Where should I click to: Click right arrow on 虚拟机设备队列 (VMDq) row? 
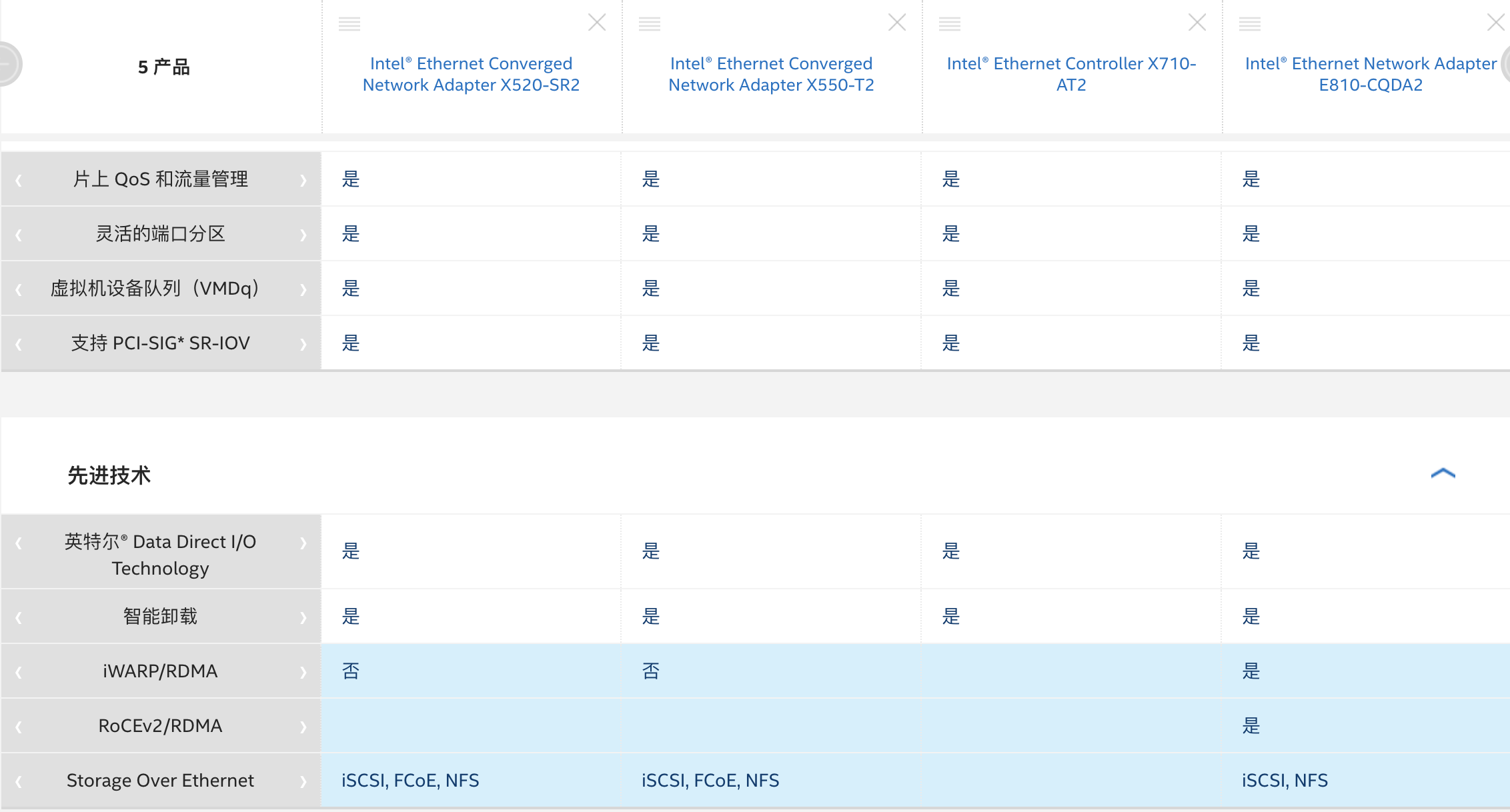tap(303, 289)
